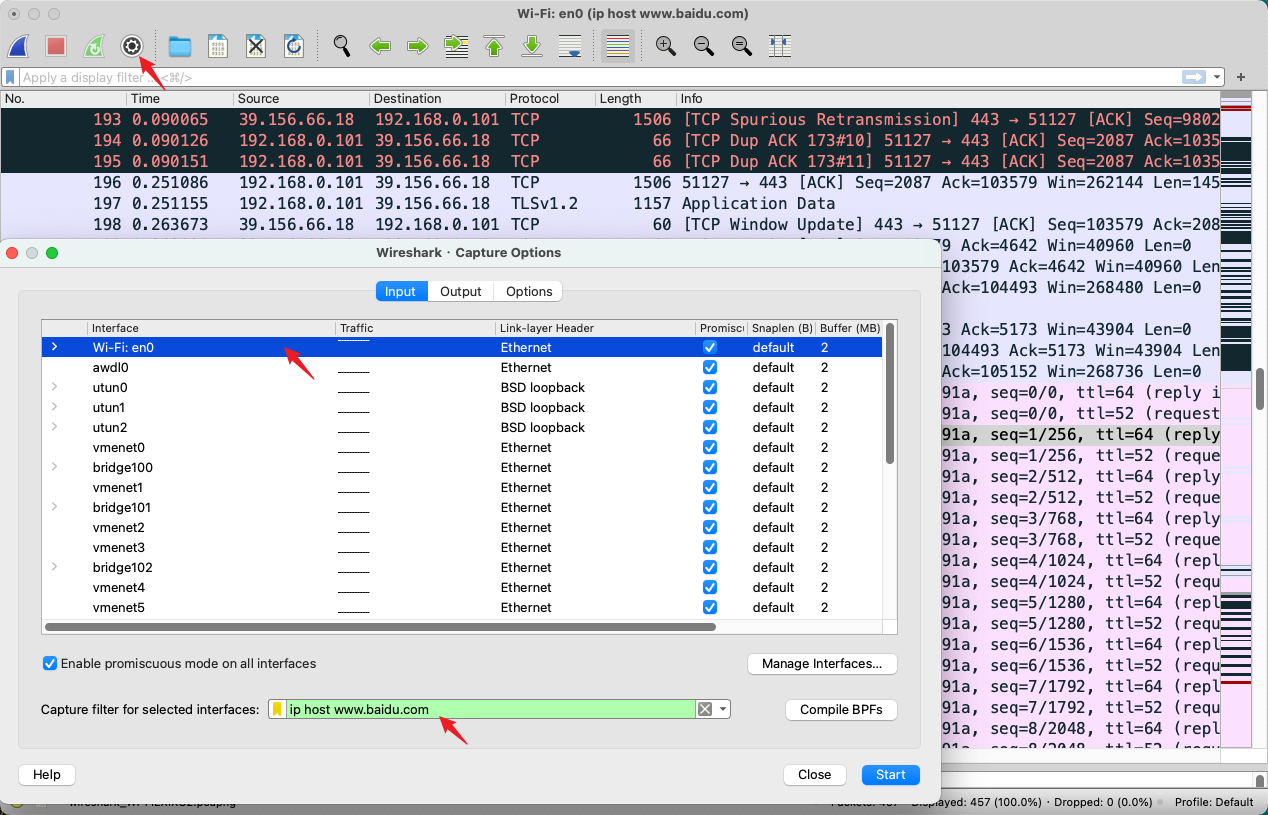Toggle promiscuous checkbox for vmenet0

(x=710, y=447)
